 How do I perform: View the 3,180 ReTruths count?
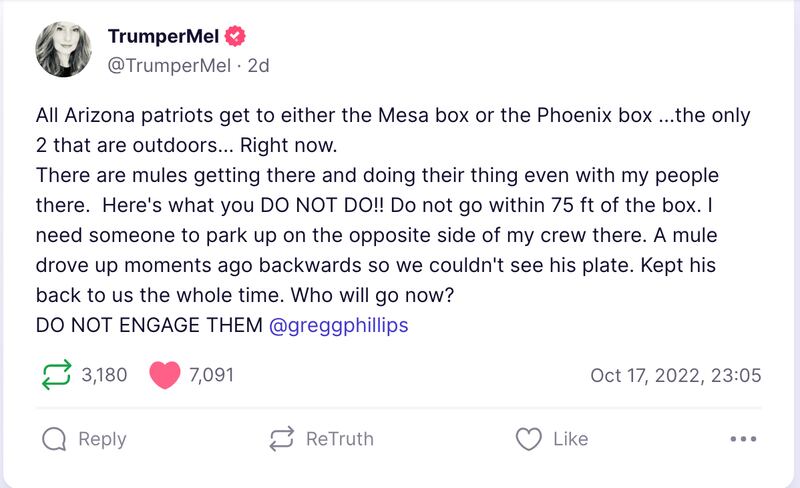pyautogui.click(x=104, y=375)
